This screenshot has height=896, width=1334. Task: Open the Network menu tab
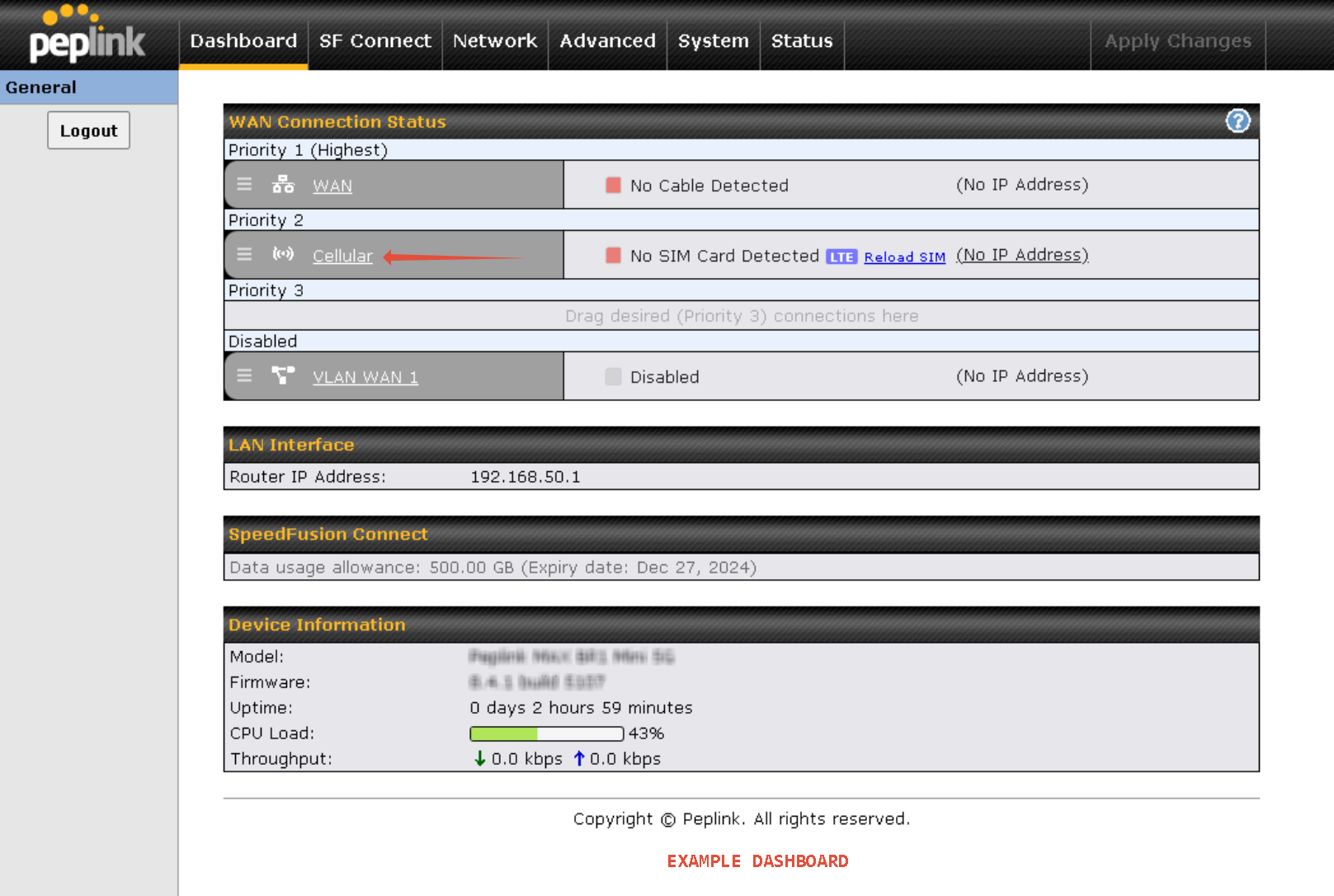point(495,40)
